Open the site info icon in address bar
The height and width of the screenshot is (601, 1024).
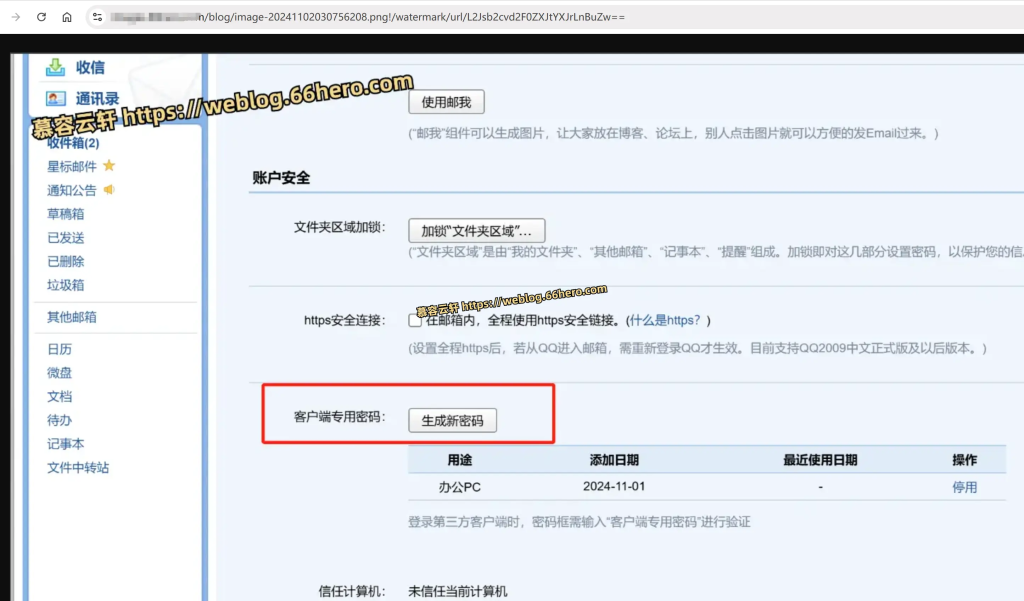point(97,17)
